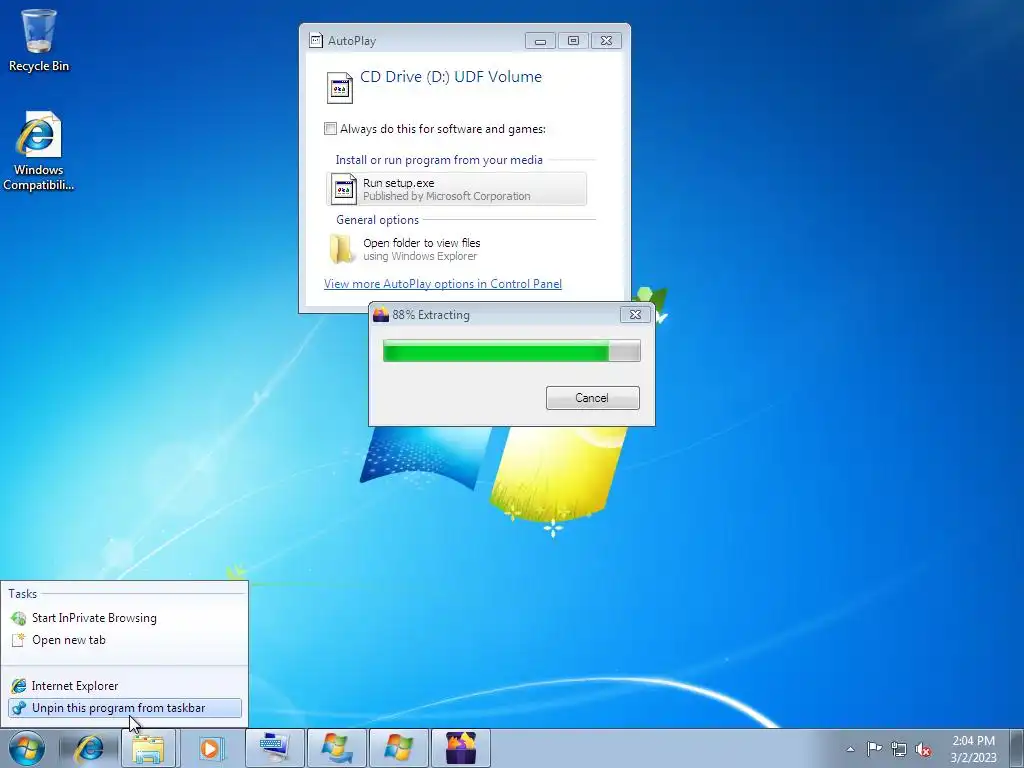Open the Recycle Bin desktop icon
The height and width of the screenshot is (768, 1024).
(x=39, y=40)
